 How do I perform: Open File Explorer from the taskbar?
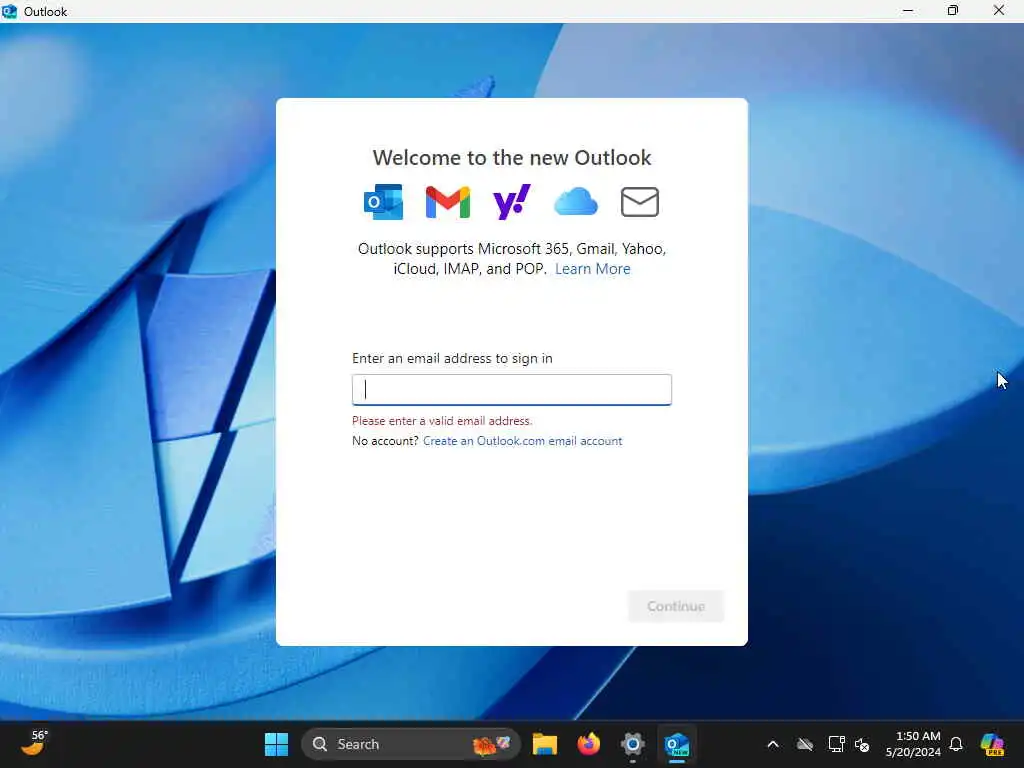(x=545, y=744)
